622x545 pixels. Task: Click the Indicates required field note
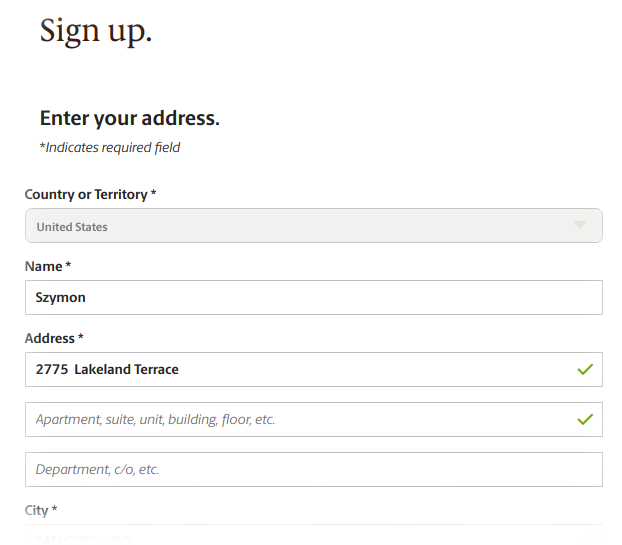point(109,148)
